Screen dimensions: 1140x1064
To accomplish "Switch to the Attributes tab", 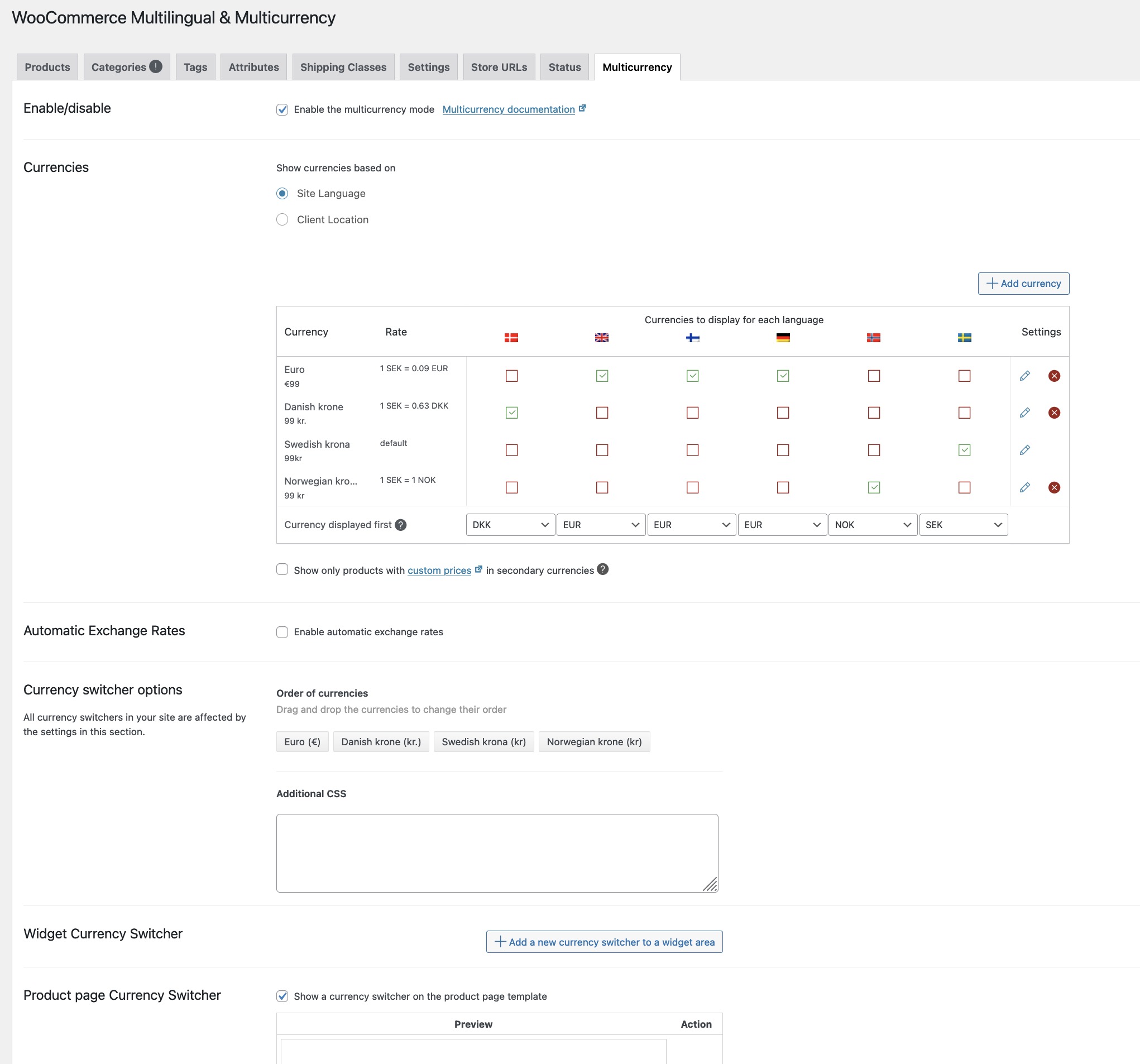I will tap(254, 67).
